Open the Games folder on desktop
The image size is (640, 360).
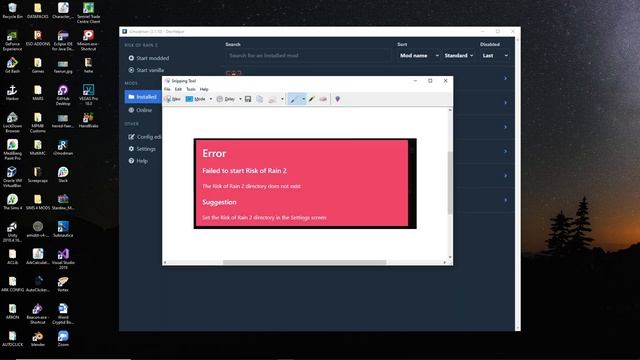(38, 65)
